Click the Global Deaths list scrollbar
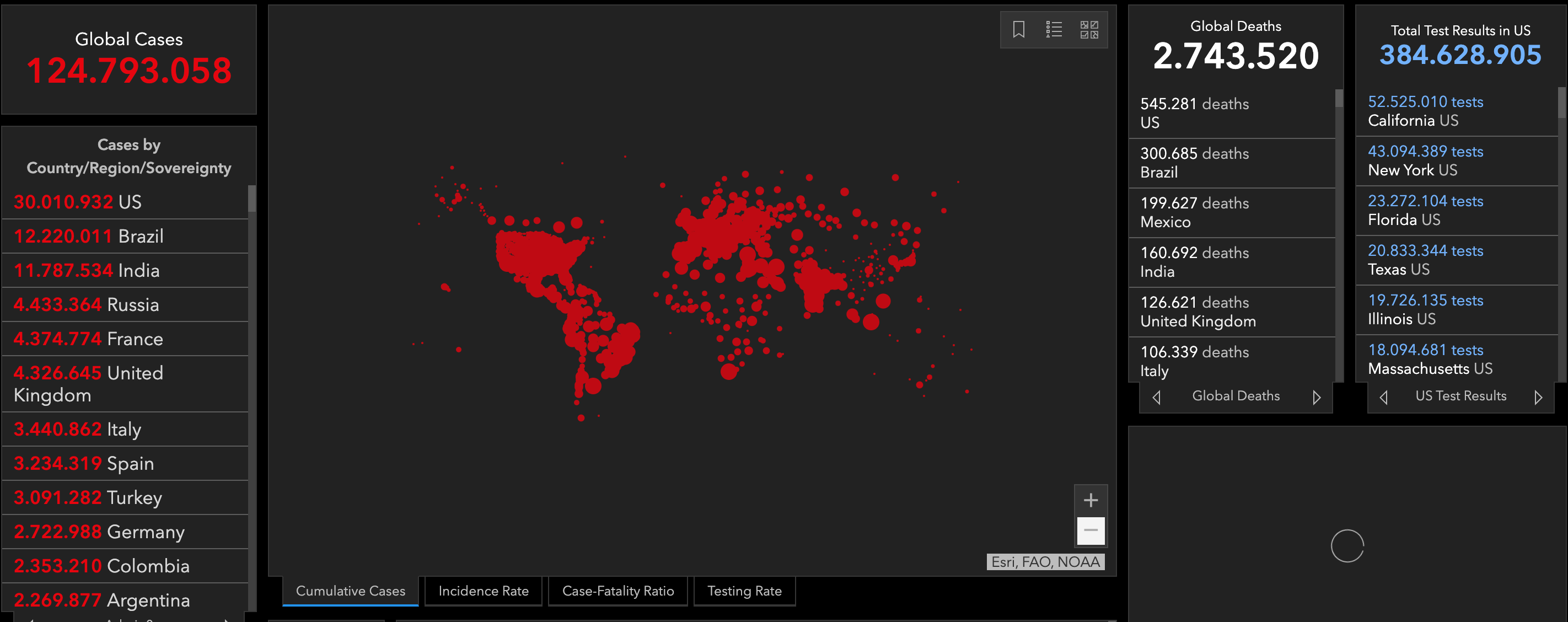The width and height of the screenshot is (1568, 622). coord(1339,99)
